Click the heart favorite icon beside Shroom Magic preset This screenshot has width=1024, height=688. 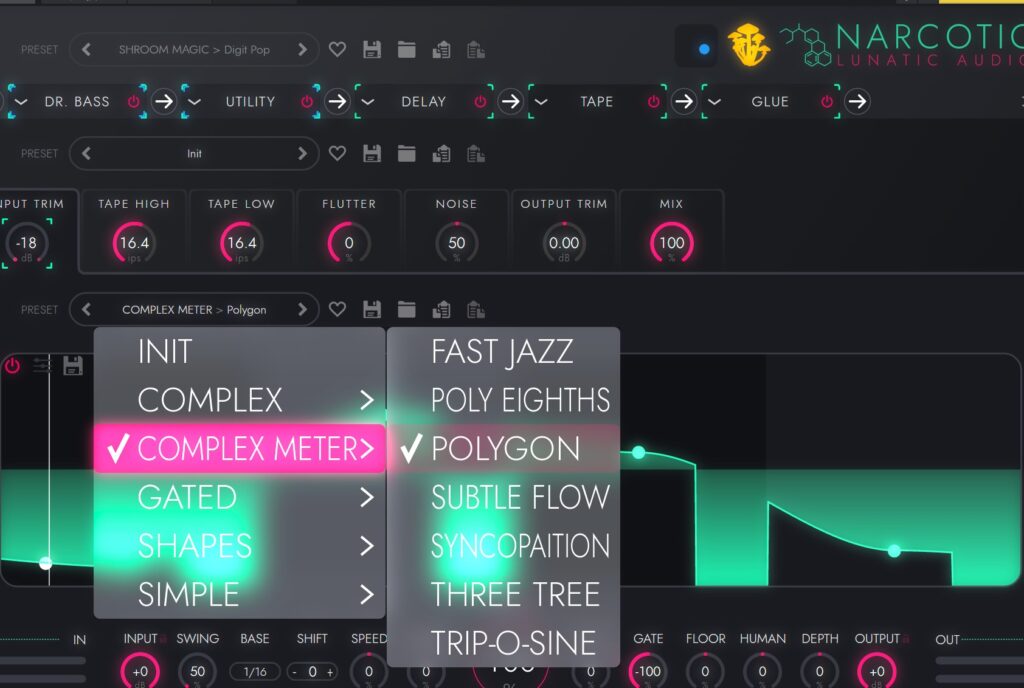coord(337,49)
